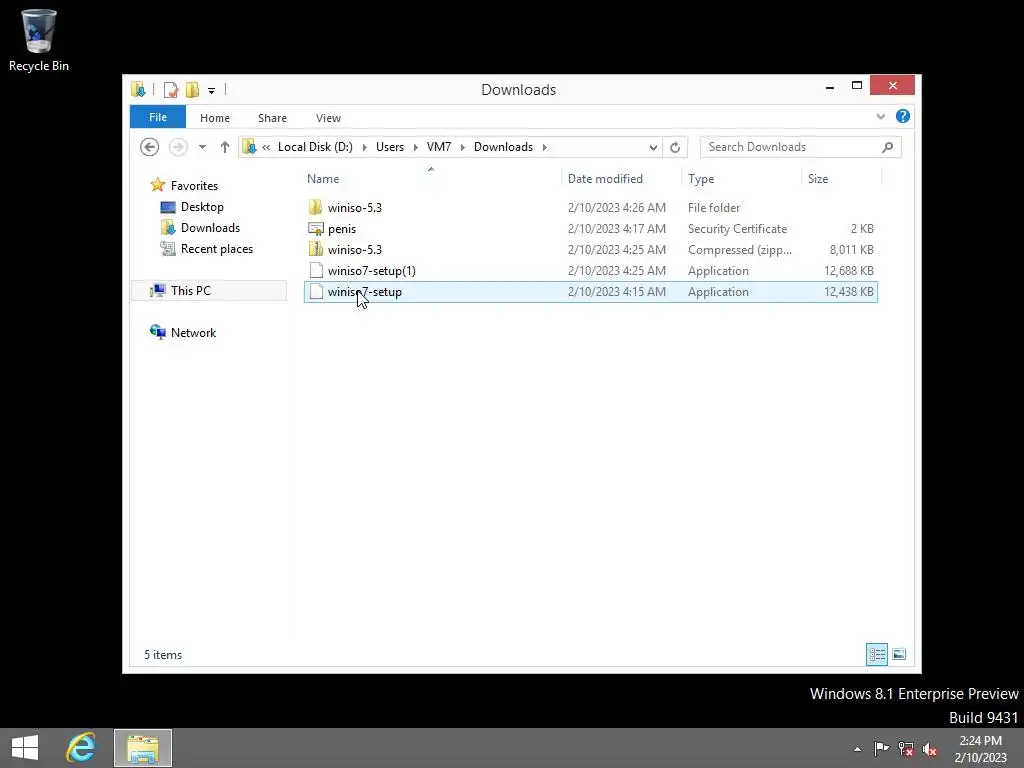
Task: Click the 2/10/2023 4:26 AM date cell
Action: pos(616,208)
